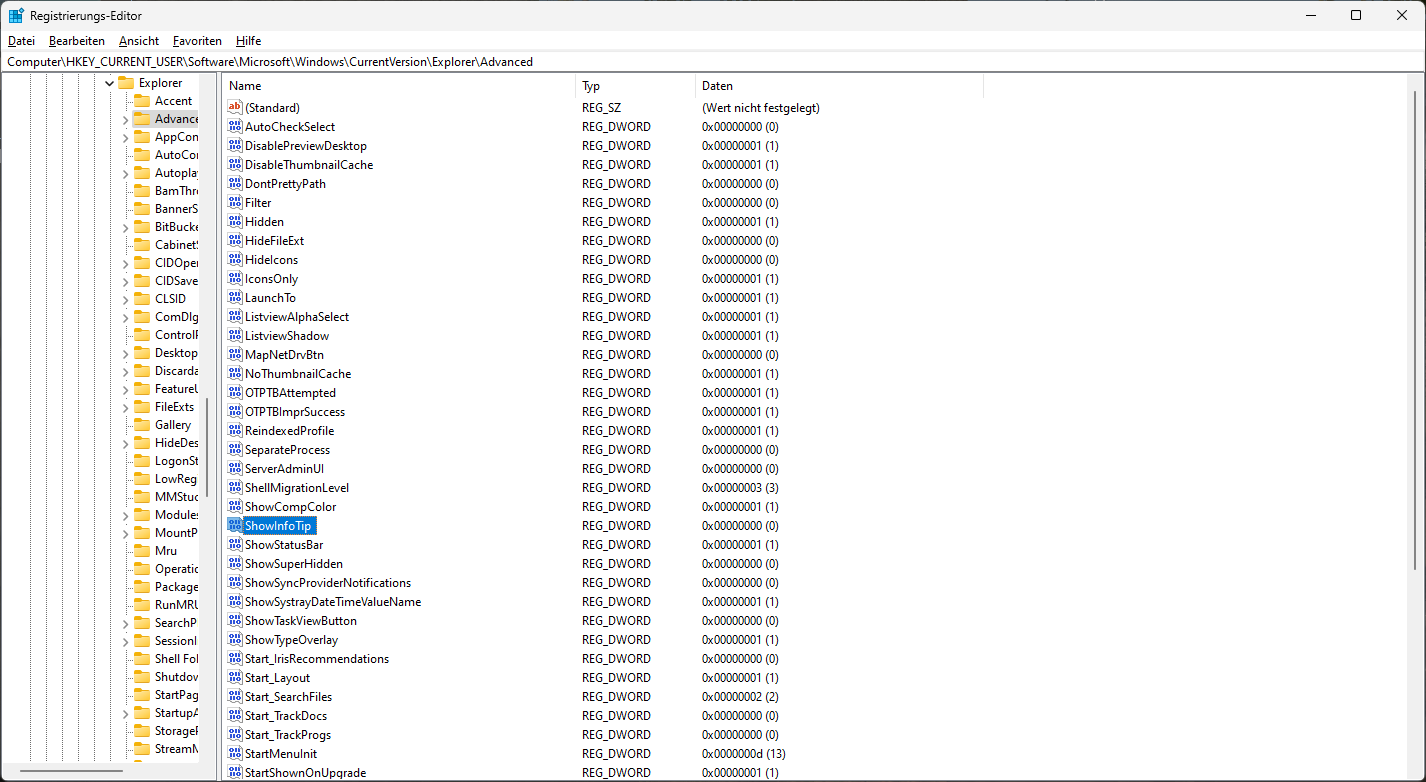Click the Mru folder icon in tree

[141, 551]
